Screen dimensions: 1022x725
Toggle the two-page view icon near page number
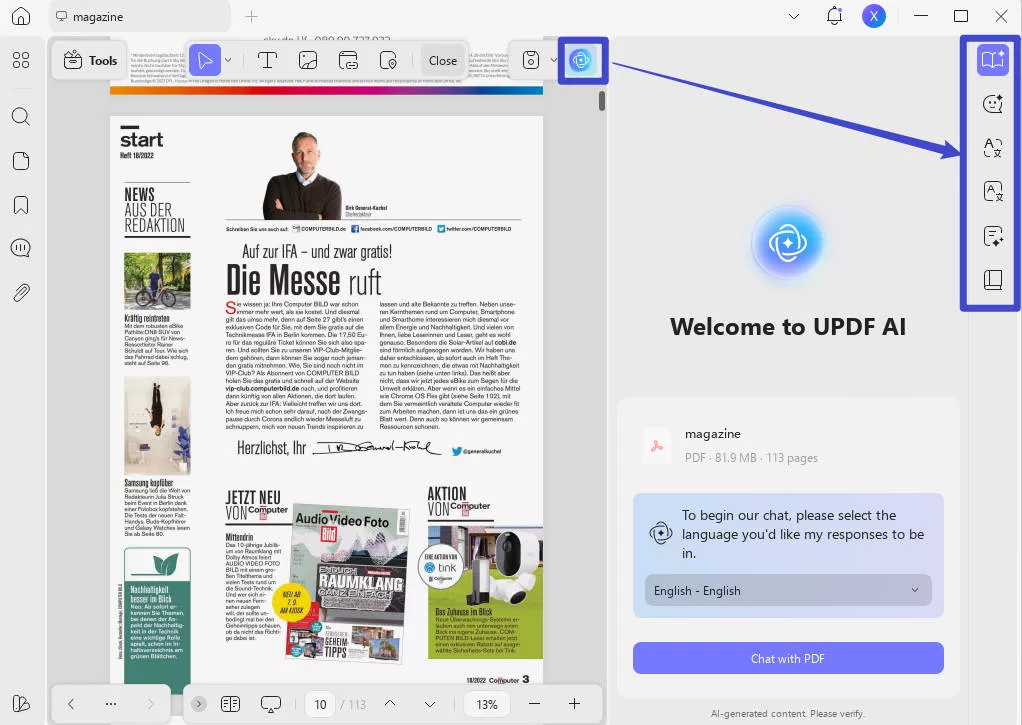click(x=230, y=704)
